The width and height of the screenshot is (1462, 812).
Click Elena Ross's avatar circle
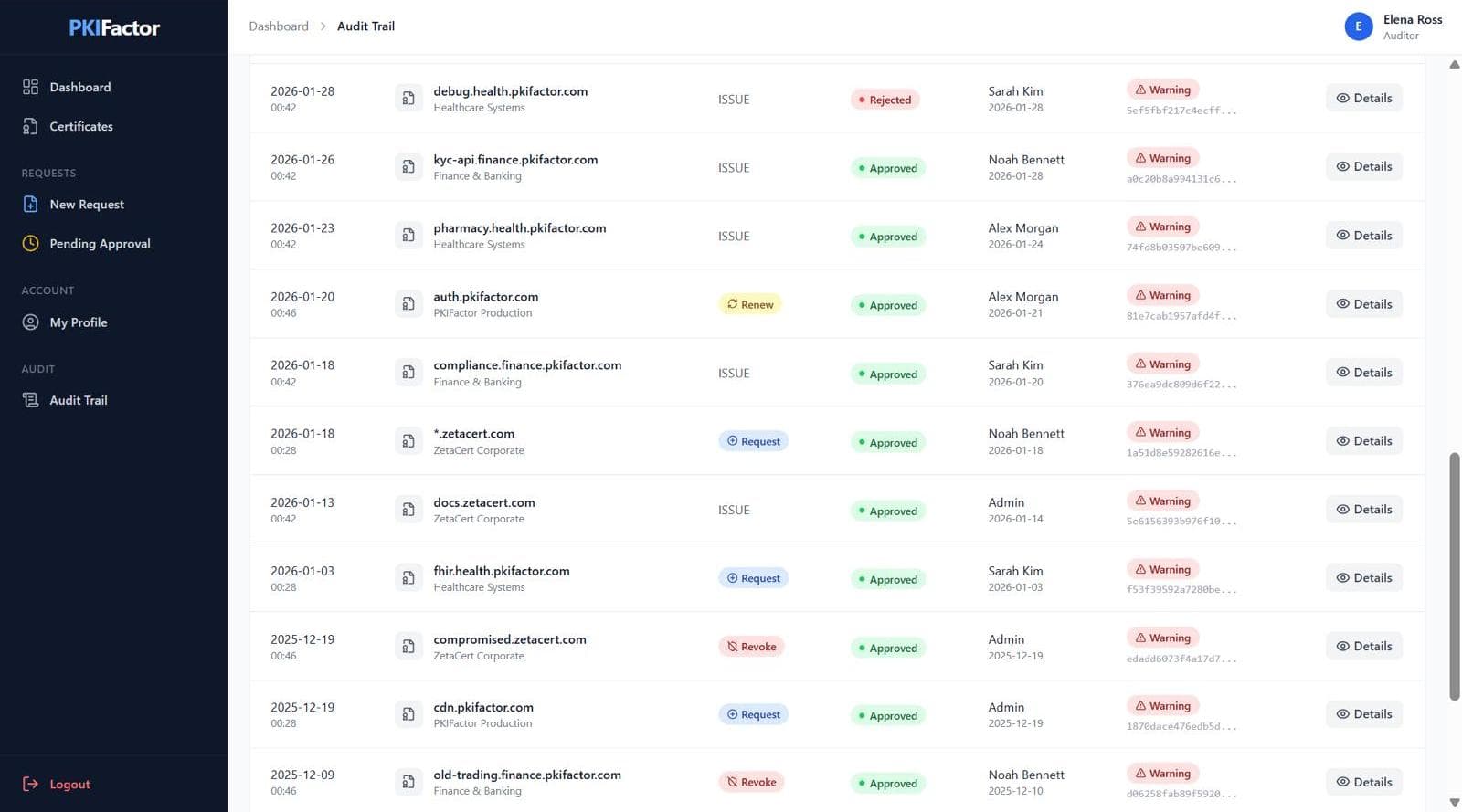pyautogui.click(x=1359, y=26)
